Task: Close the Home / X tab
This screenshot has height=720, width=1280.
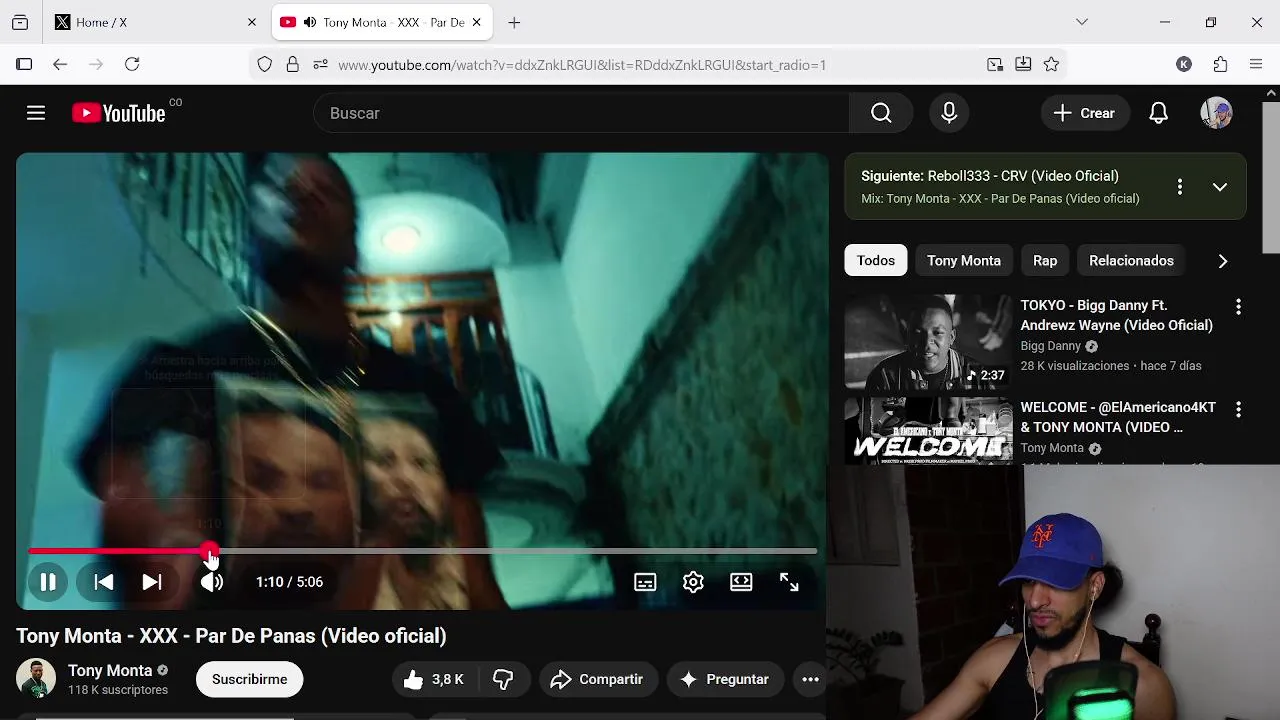Action: (252, 22)
